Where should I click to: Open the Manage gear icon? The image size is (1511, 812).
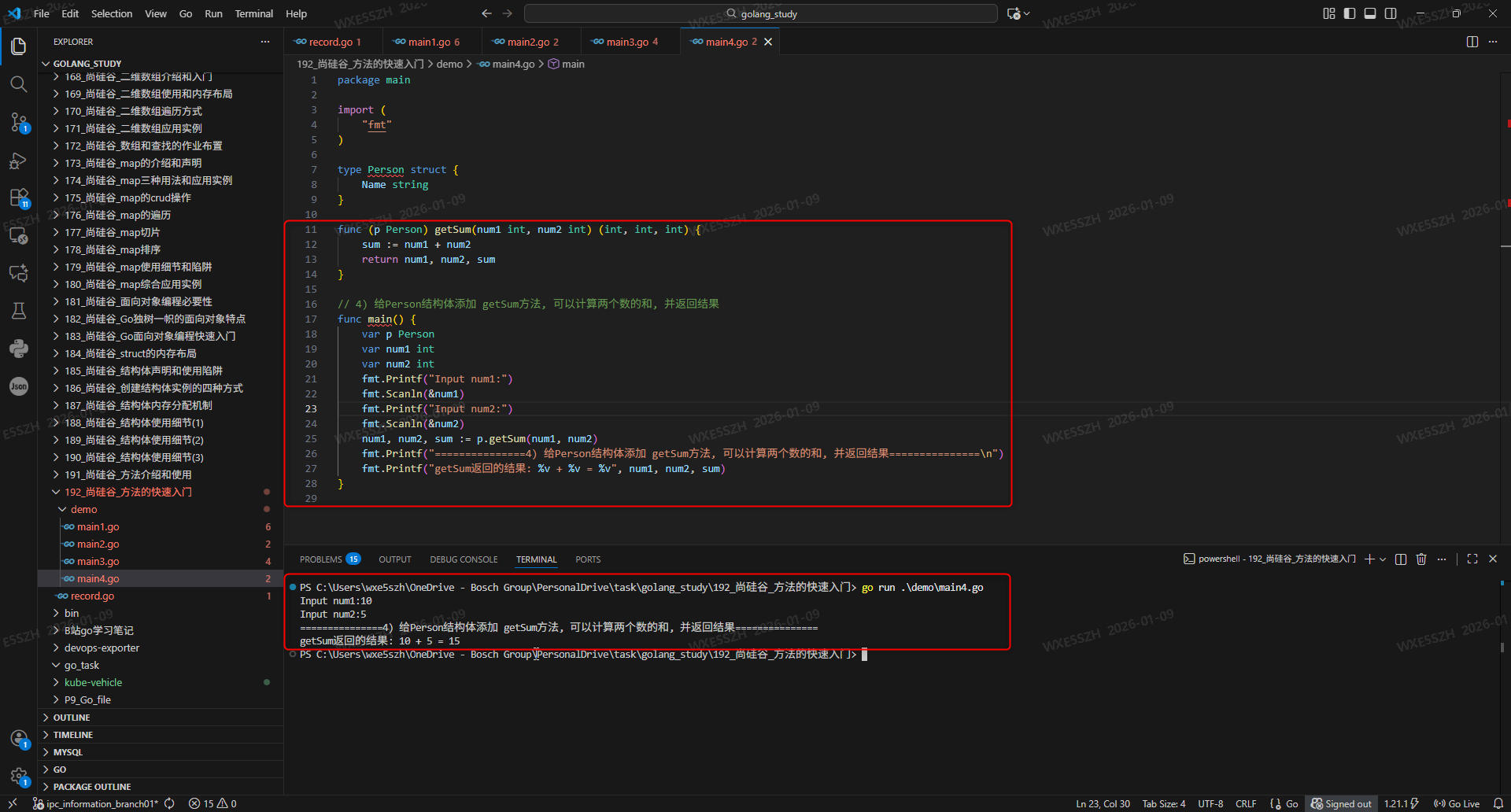(x=19, y=776)
